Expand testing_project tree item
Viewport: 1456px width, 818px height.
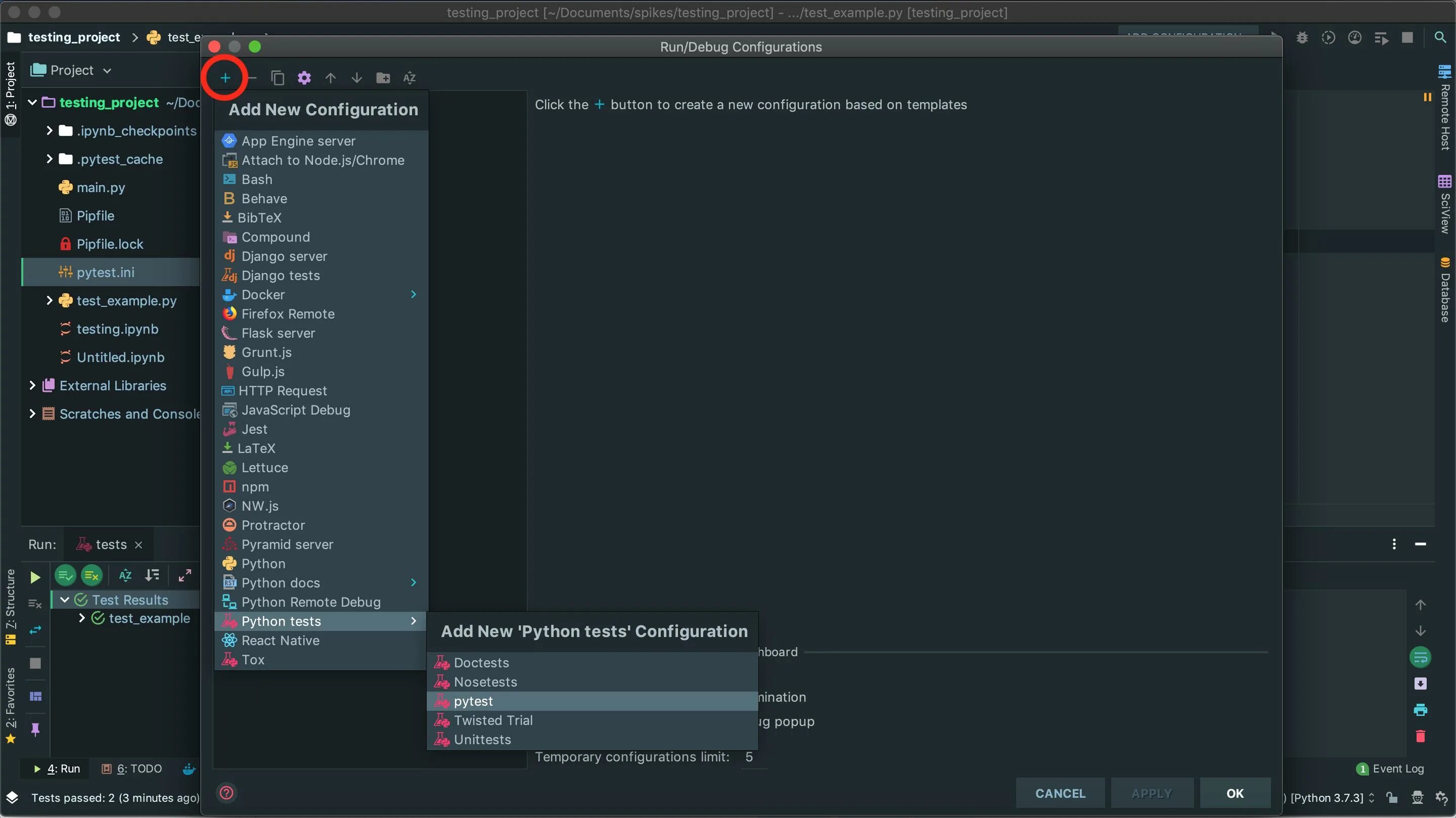32,101
